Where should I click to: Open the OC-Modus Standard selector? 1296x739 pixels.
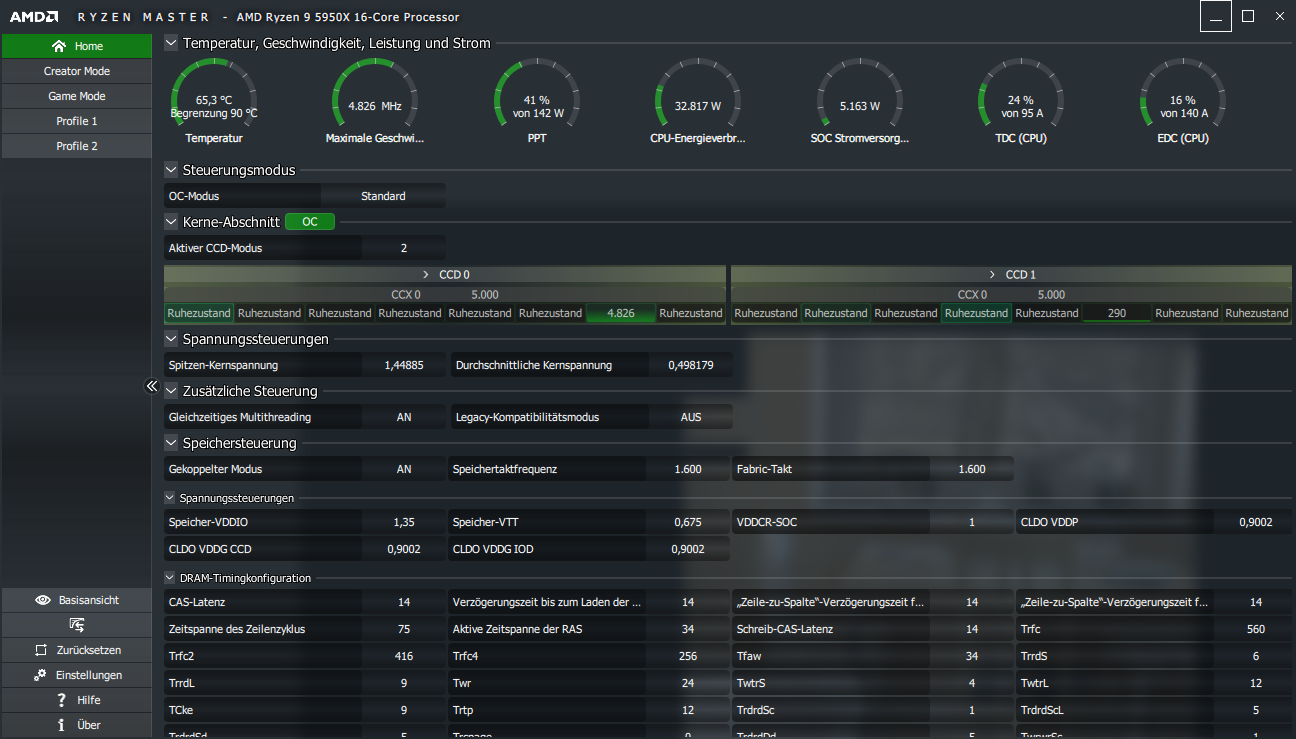point(383,196)
